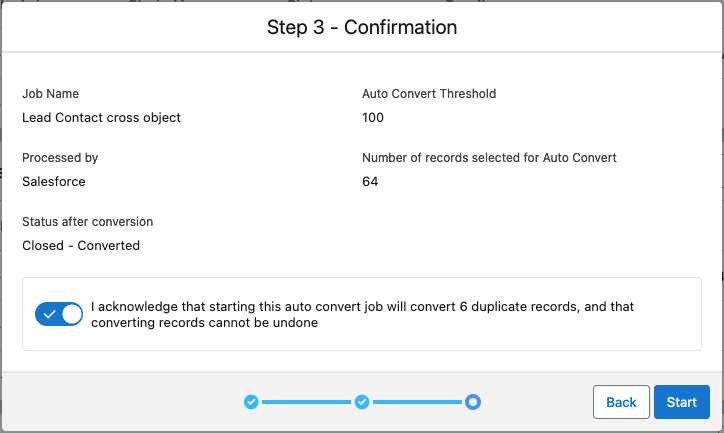Select the job name value Lead Contact cross object

tap(101, 118)
